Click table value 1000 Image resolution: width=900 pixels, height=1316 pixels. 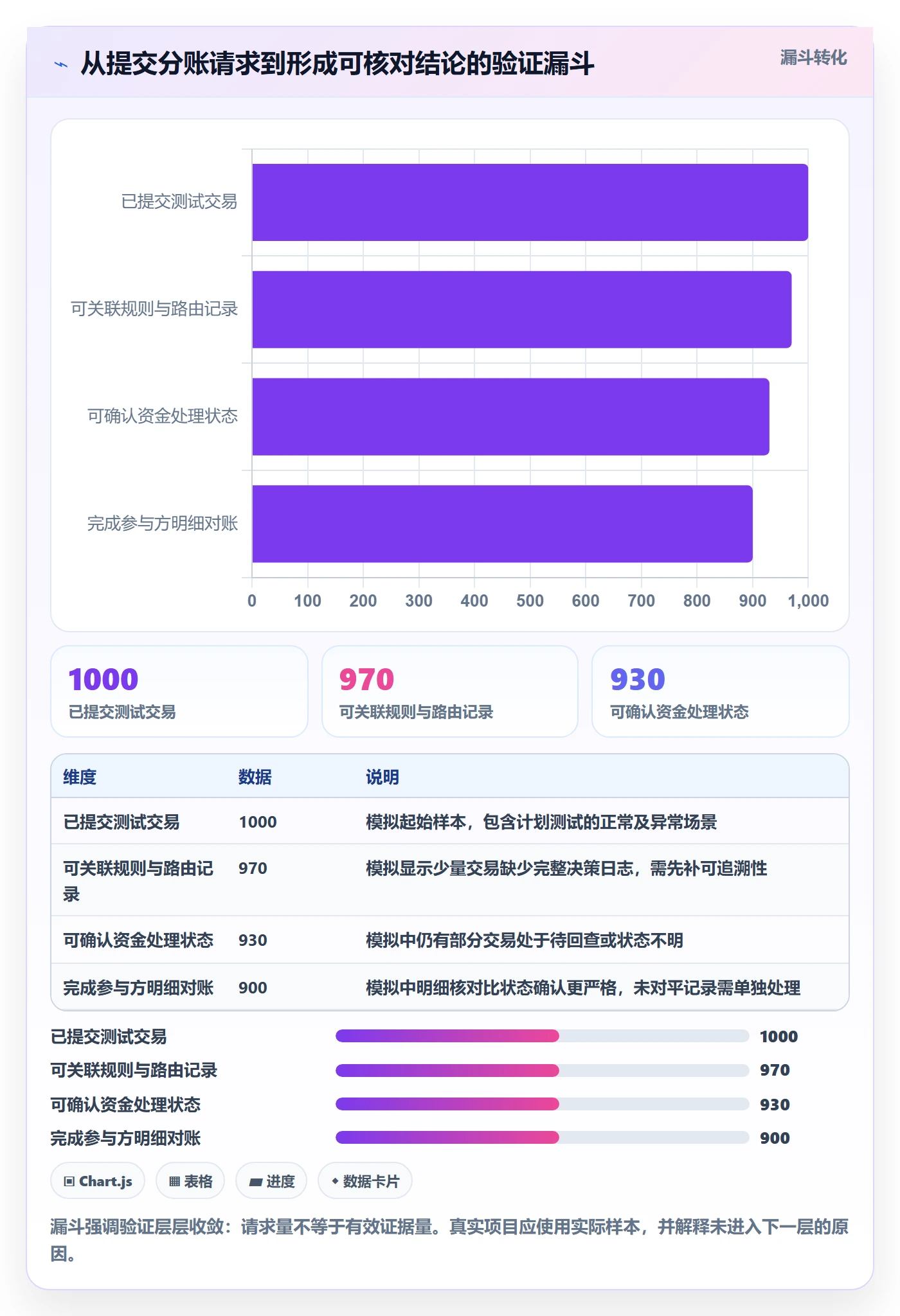[x=258, y=822]
